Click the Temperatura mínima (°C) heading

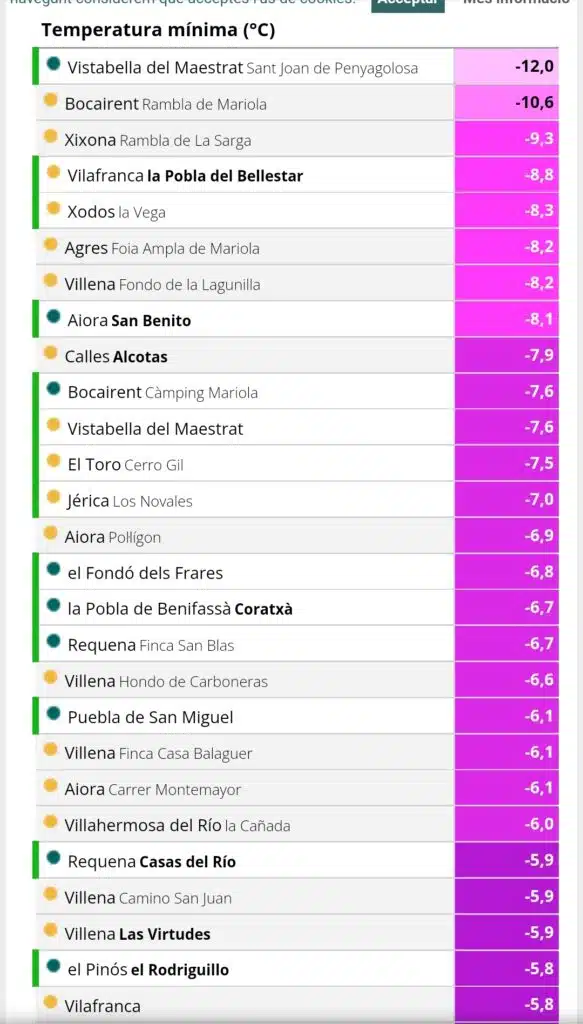(158, 30)
